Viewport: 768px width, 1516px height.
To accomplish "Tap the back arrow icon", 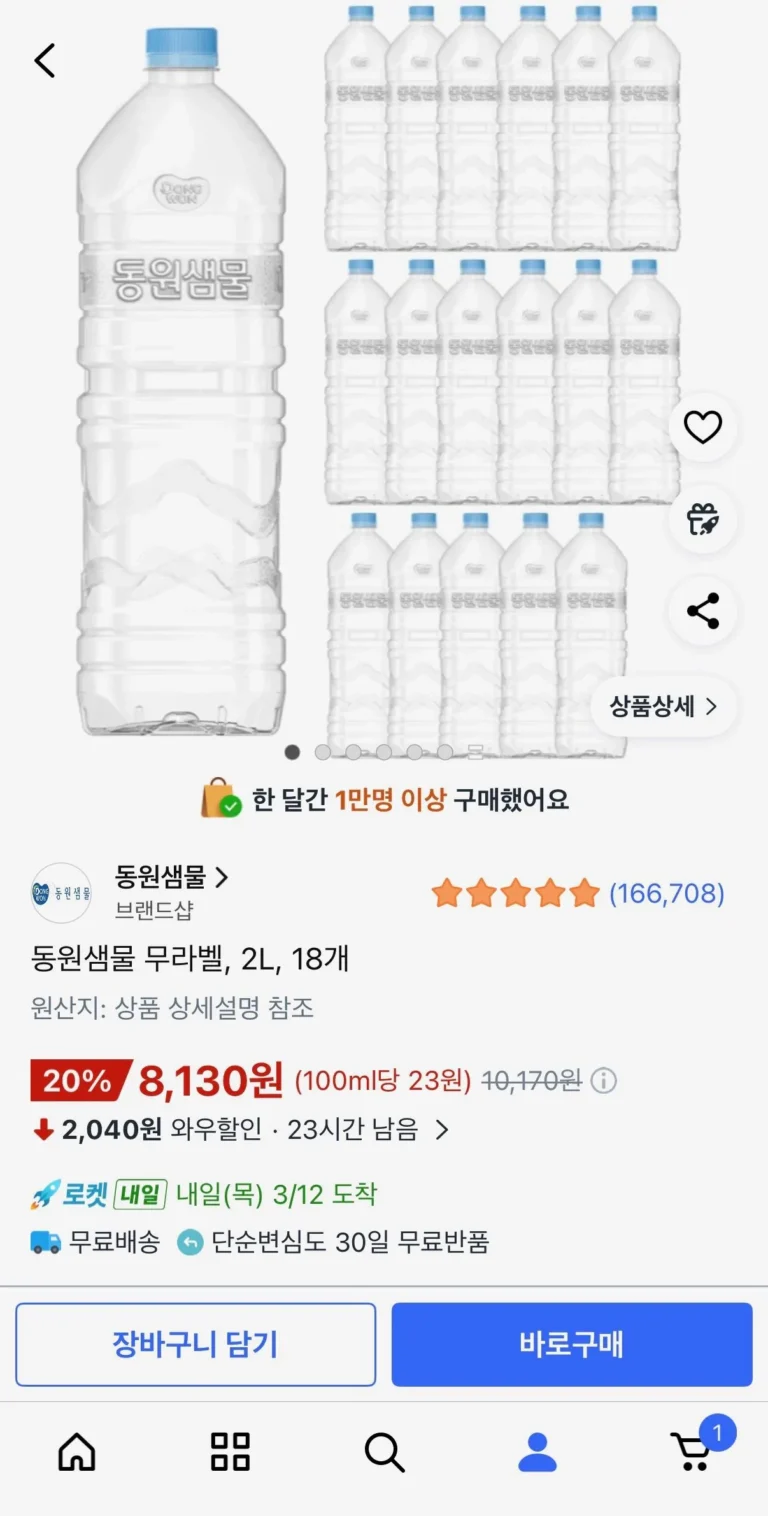I will [x=45, y=61].
